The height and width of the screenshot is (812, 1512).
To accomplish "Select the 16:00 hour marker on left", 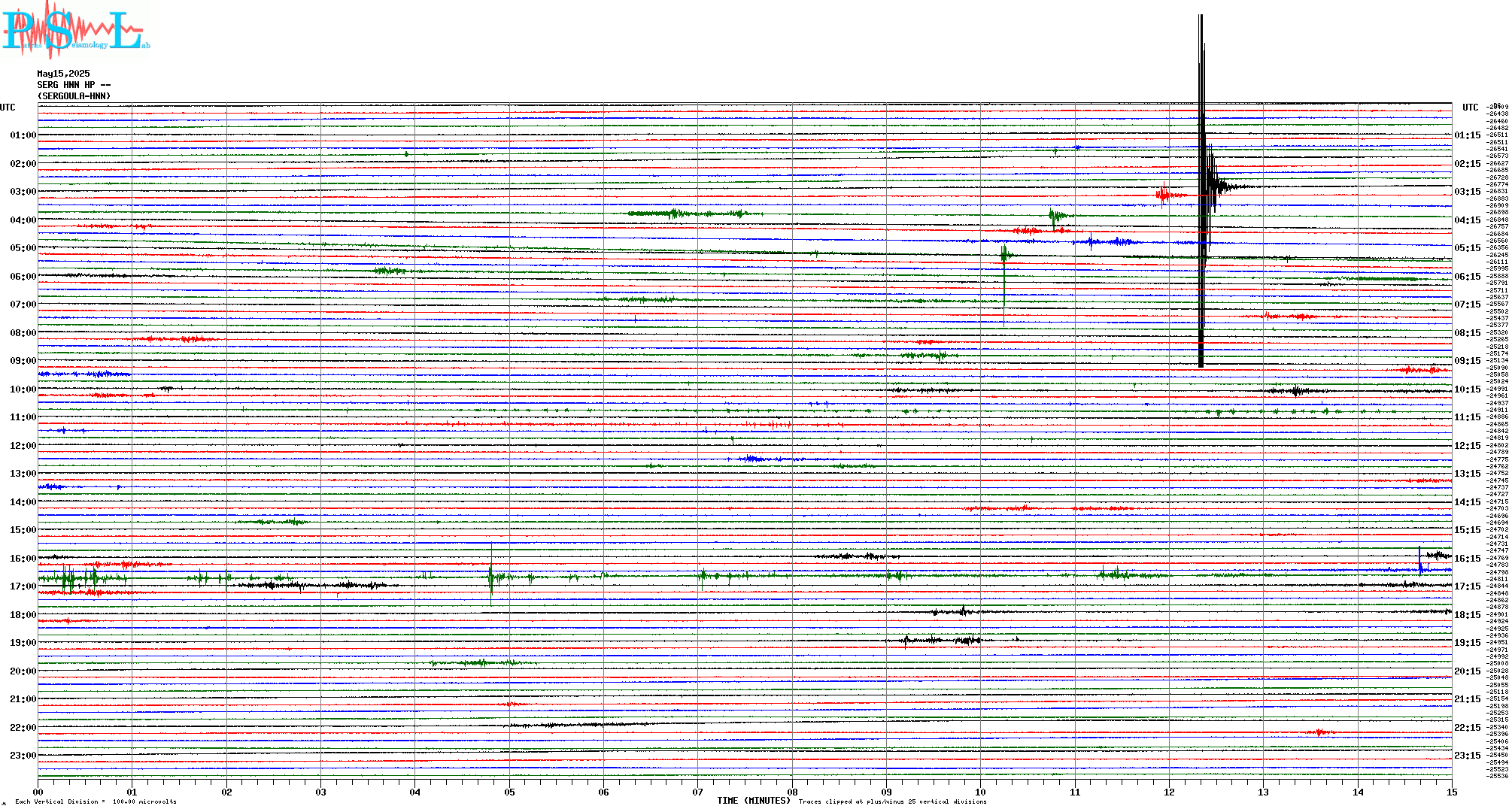I will (x=23, y=559).
